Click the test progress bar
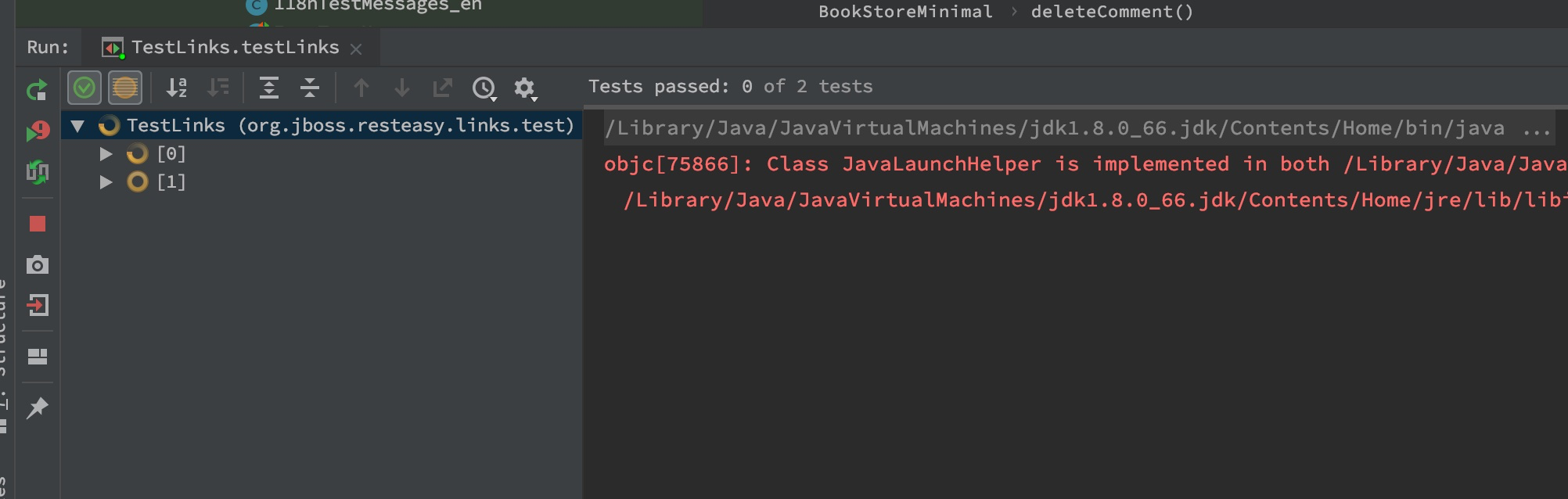1568x499 pixels. coord(1076,106)
